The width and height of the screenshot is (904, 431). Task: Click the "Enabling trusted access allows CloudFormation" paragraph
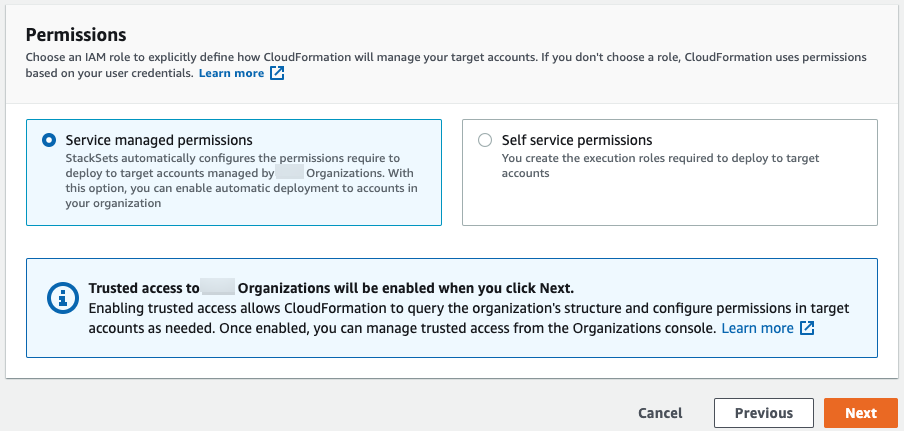coord(400,309)
